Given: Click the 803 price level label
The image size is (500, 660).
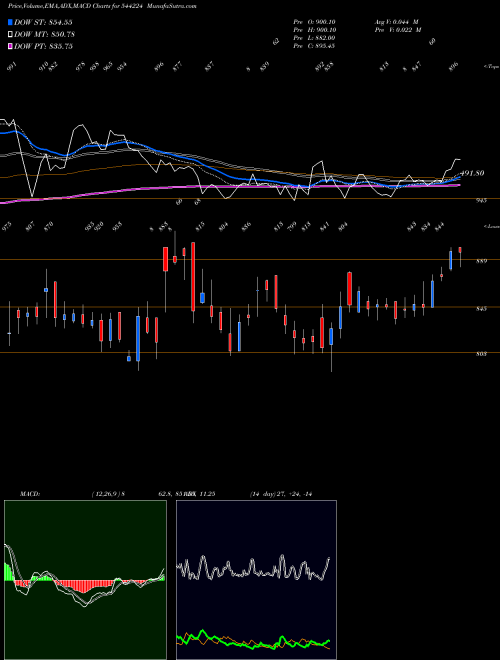Looking at the screenshot, I should coord(481,354).
